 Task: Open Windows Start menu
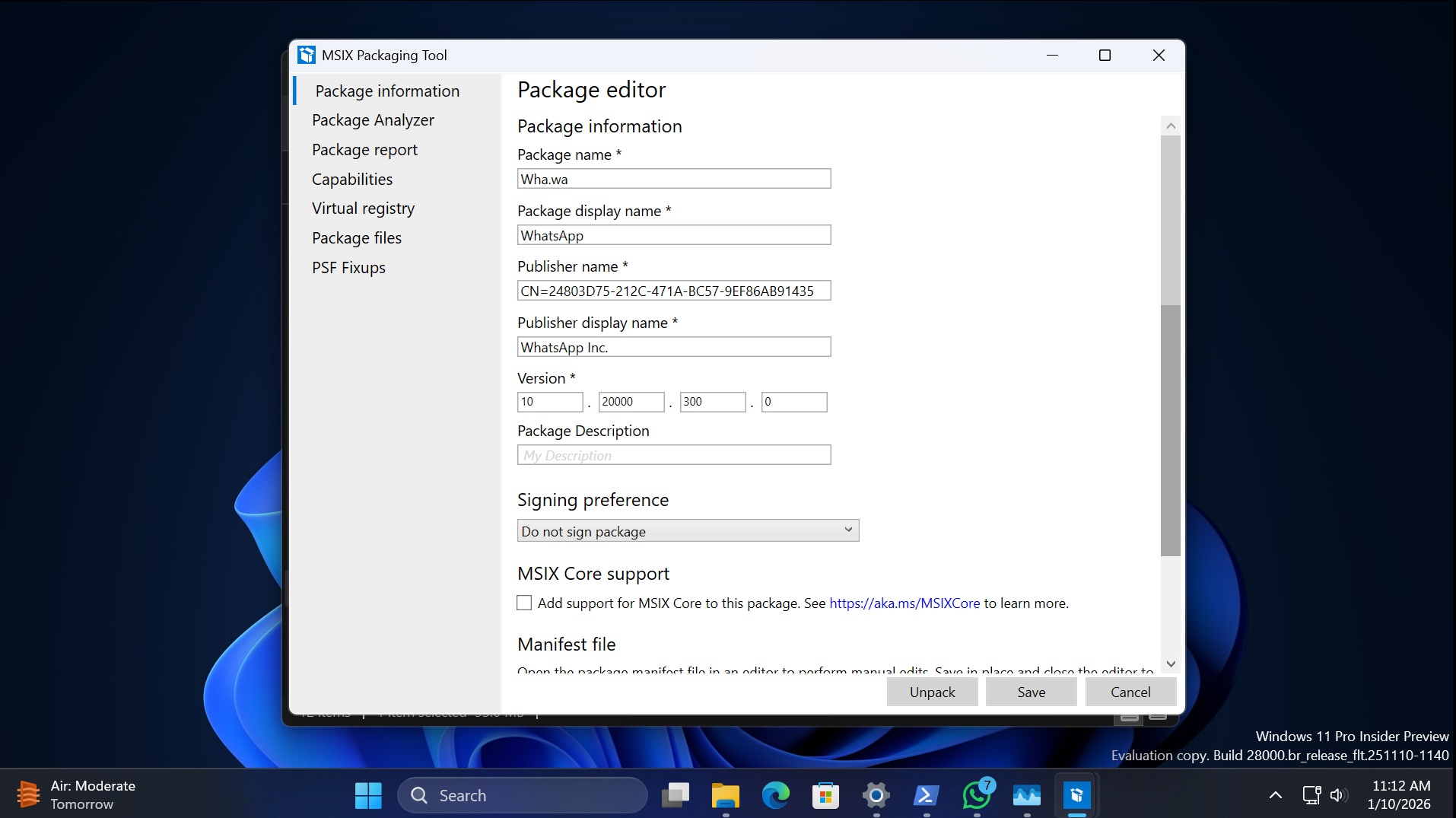(x=369, y=795)
